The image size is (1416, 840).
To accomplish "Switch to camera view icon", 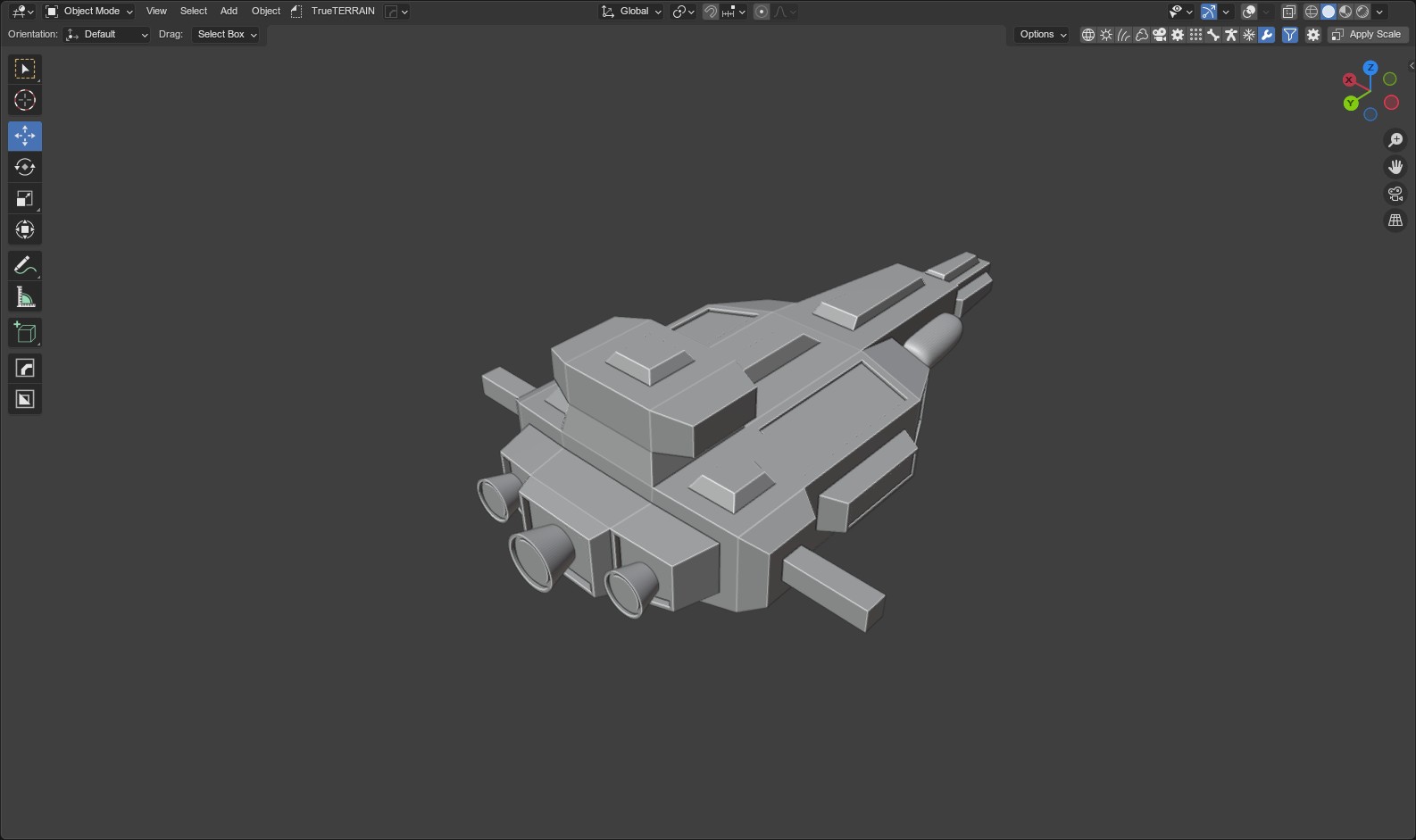I will pos(1395,194).
